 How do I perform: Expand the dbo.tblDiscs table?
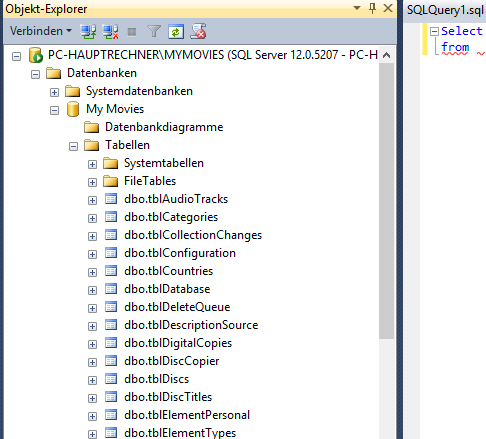(x=92, y=380)
